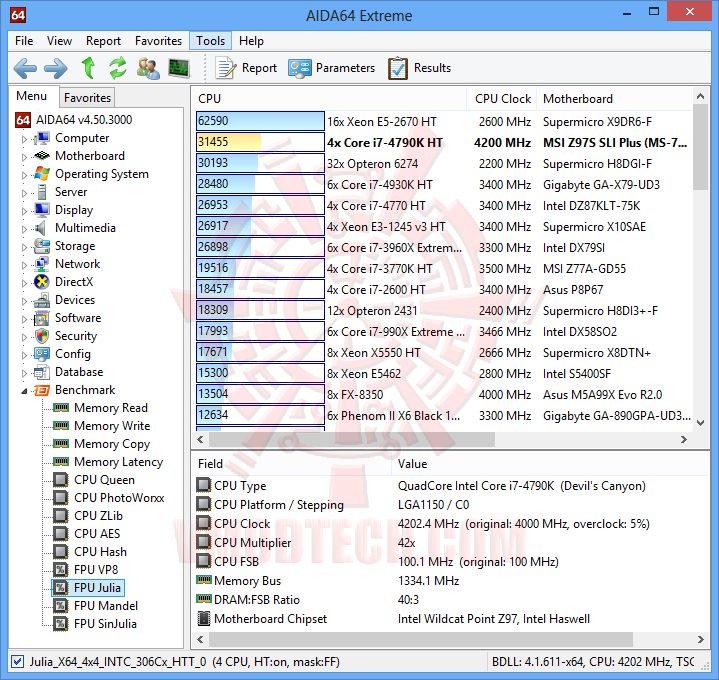719x680 pixels.
Task: Select Memory Write benchmark
Action: pyautogui.click(x=112, y=426)
